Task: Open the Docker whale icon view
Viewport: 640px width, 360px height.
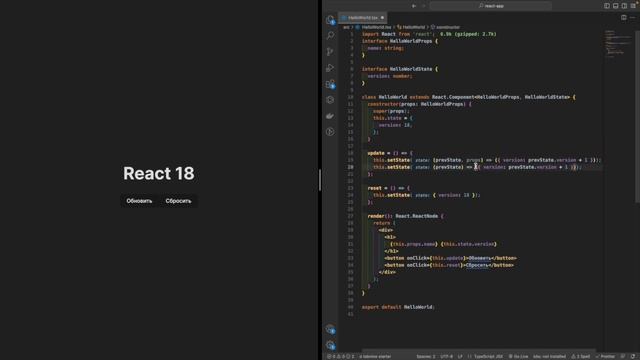Action: click(330, 116)
